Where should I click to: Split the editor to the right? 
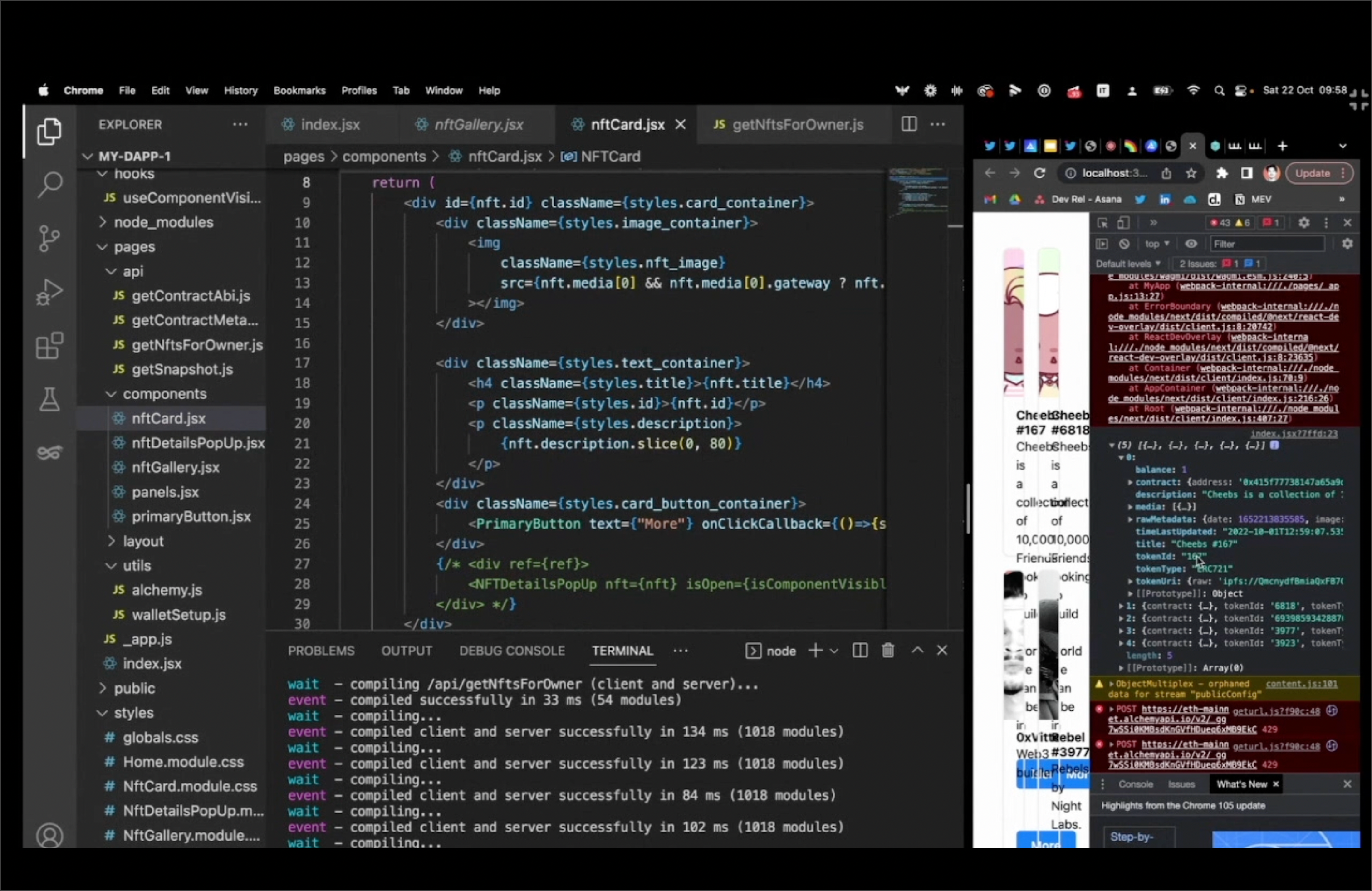click(908, 124)
